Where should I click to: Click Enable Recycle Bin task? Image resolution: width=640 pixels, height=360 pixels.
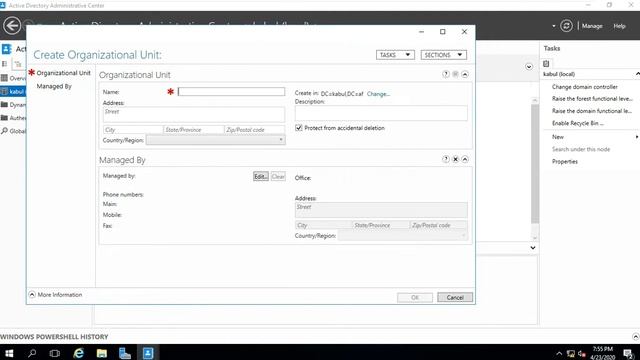[x=578, y=123]
